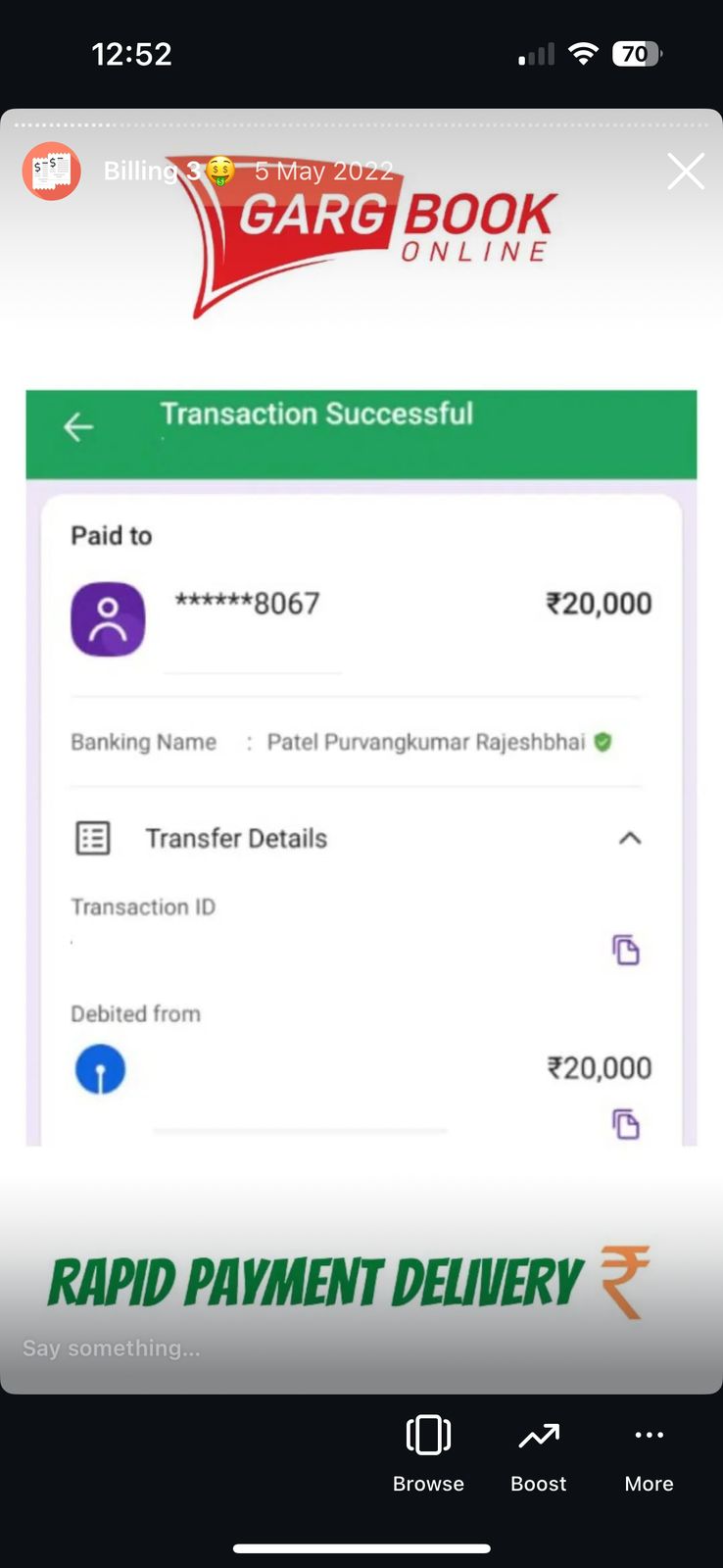Tap the Transfer Details list icon
The height and width of the screenshot is (1568, 723).
(x=93, y=838)
